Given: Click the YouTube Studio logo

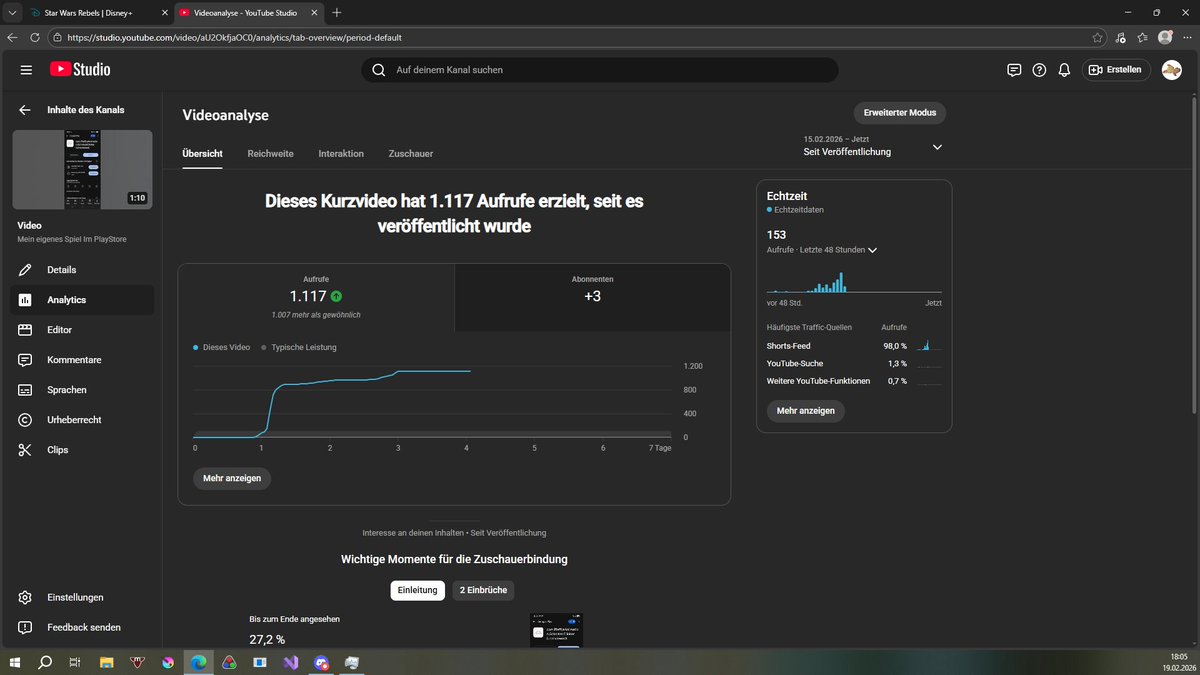Looking at the screenshot, I should coord(80,70).
